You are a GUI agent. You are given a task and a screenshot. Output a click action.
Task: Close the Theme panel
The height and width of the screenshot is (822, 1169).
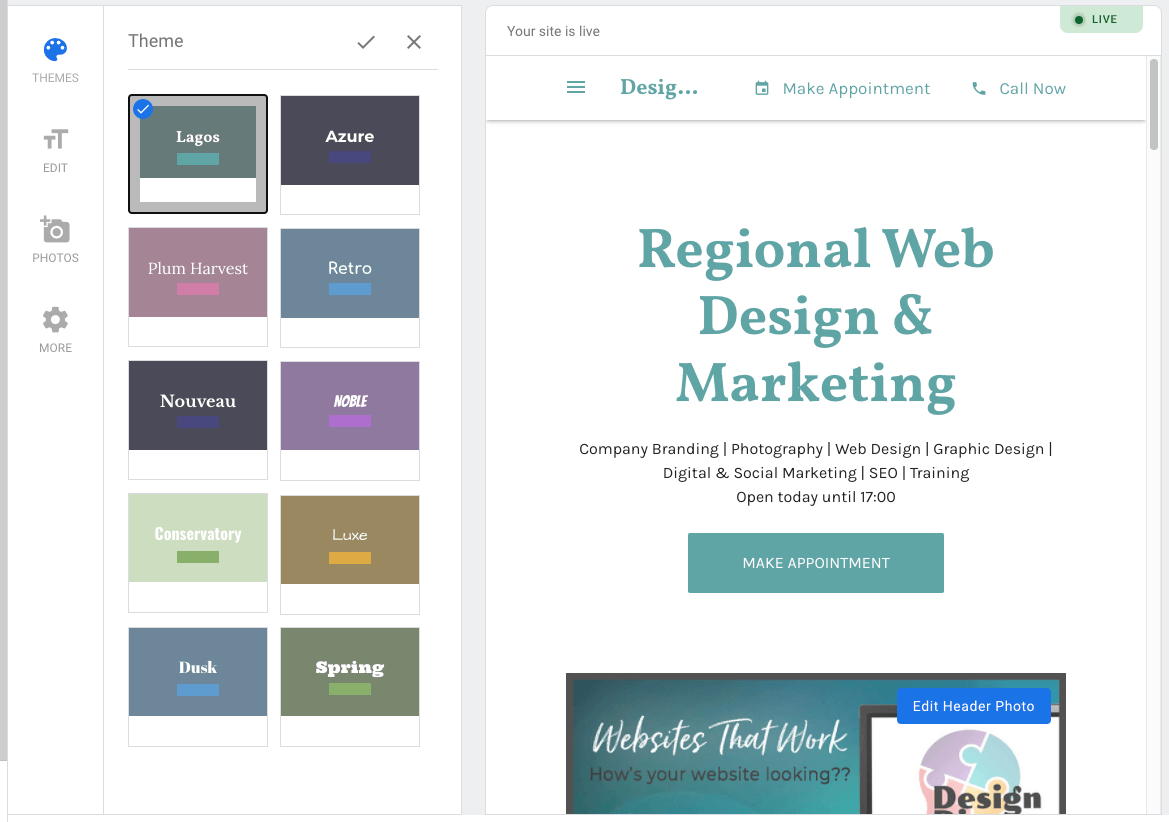414,42
